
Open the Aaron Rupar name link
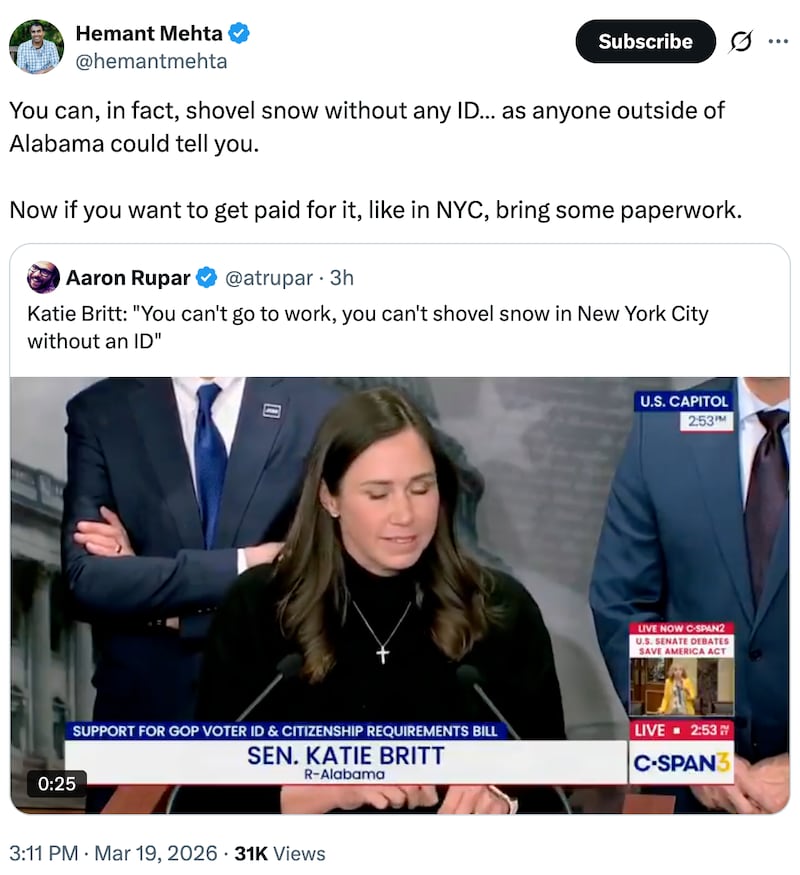coord(128,277)
